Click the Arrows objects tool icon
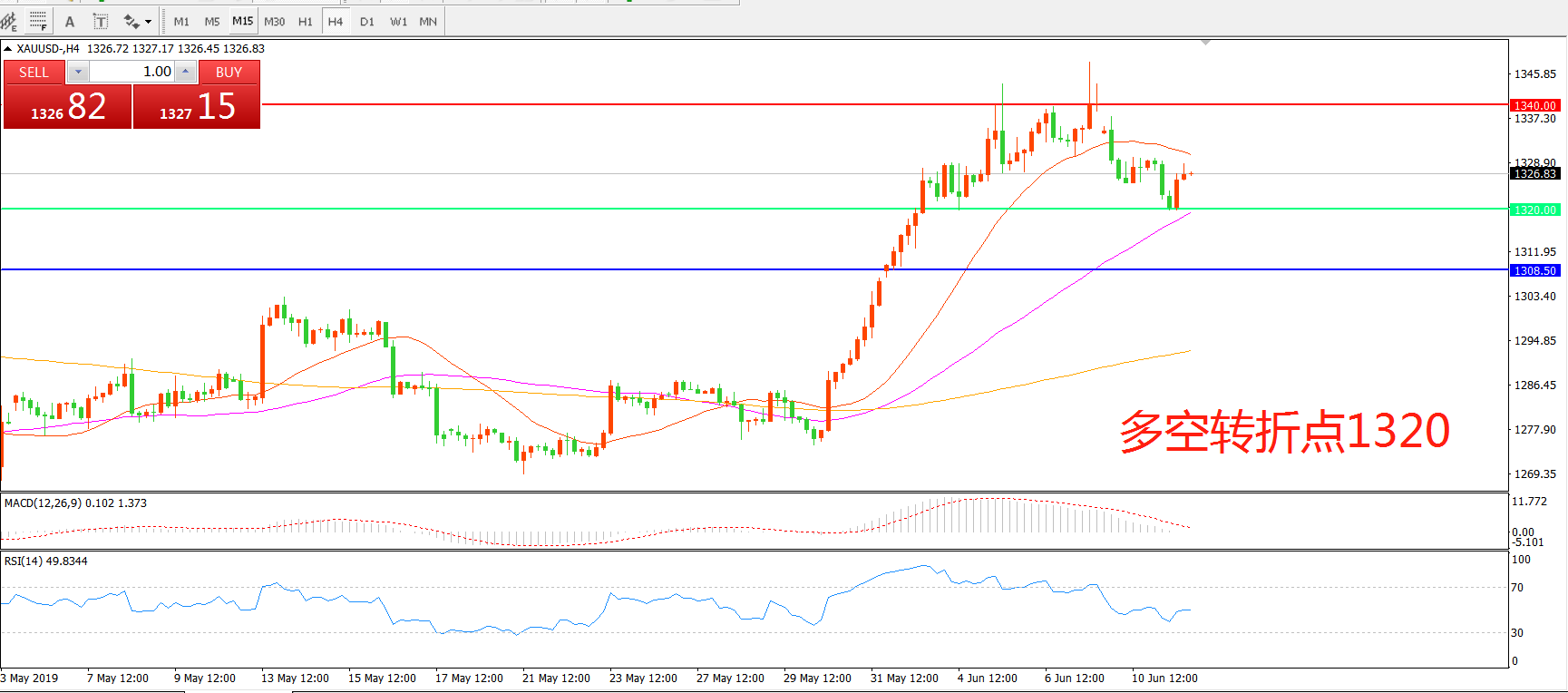This screenshot has width=1568, height=693. 131,22
